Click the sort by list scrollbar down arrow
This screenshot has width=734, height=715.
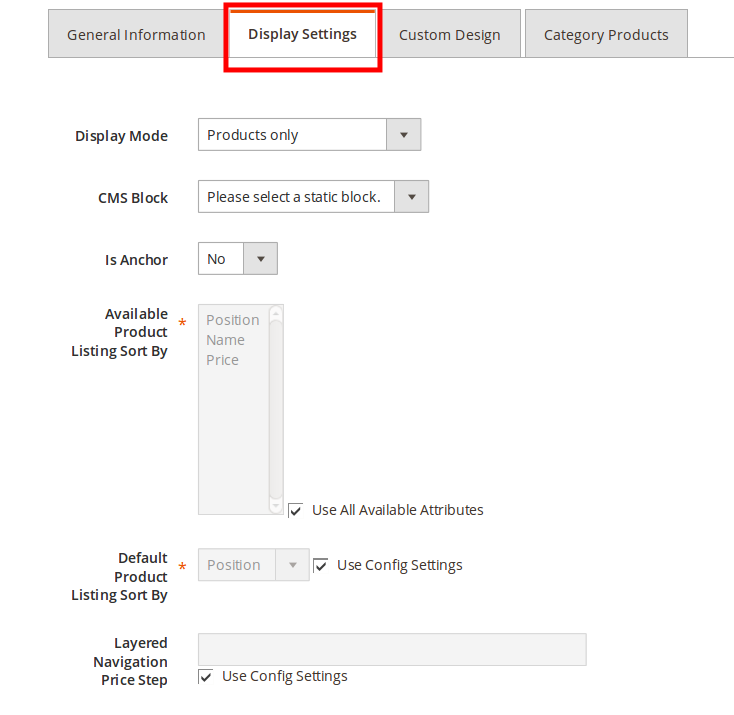(x=277, y=506)
